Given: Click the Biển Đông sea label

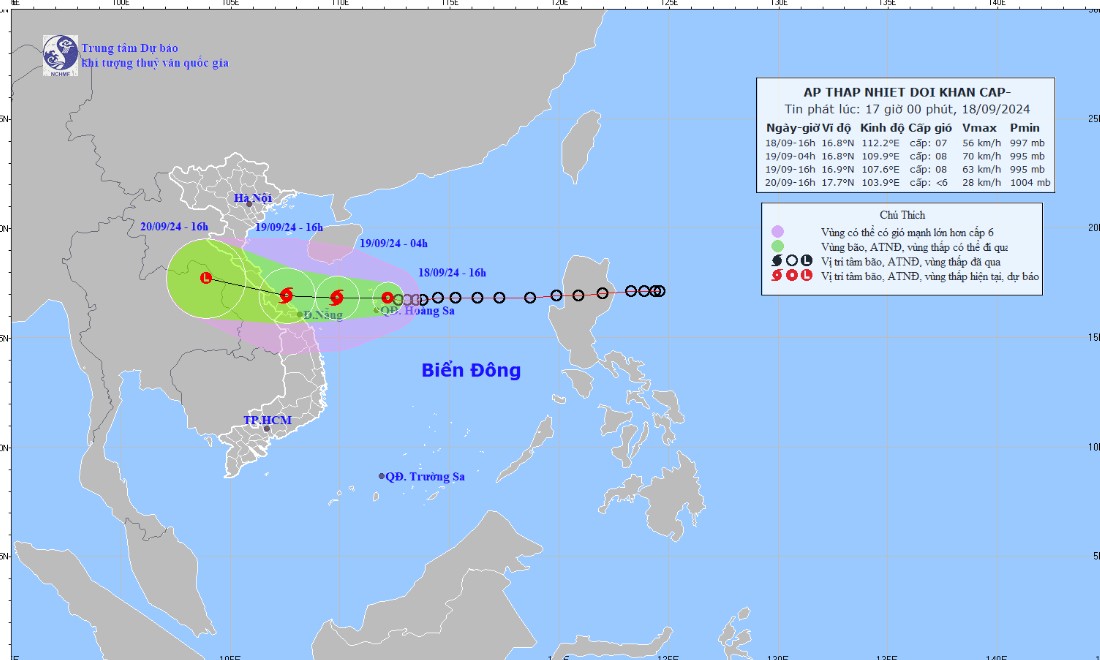Looking at the screenshot, I should pos(471,371).
